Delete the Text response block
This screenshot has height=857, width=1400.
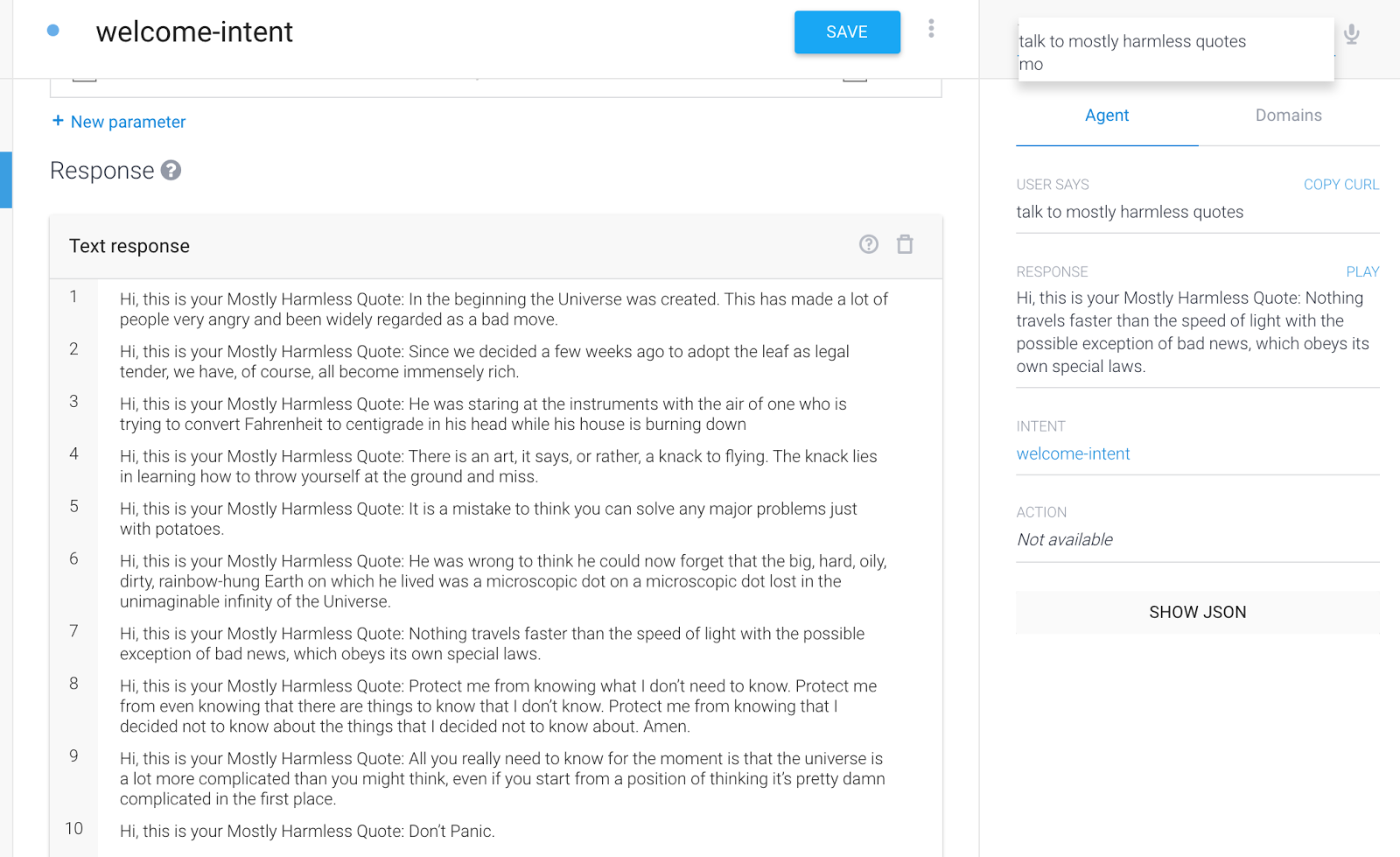pos(905,245)
